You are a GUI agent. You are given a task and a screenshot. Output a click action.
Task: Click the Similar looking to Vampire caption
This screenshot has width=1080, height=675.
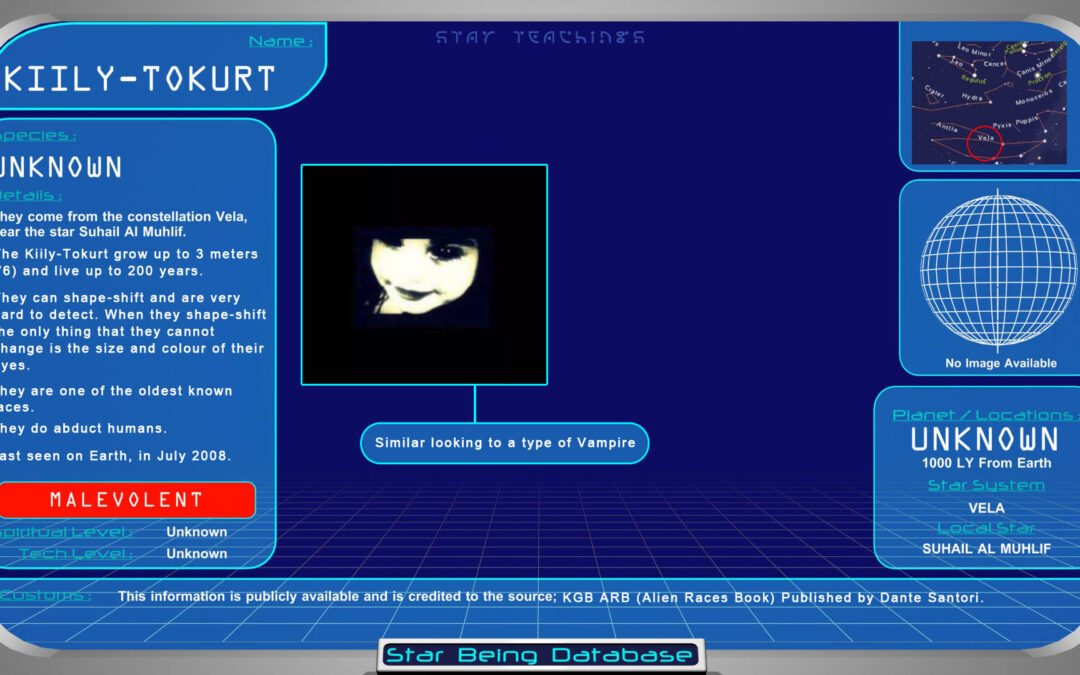coord(505,443)
